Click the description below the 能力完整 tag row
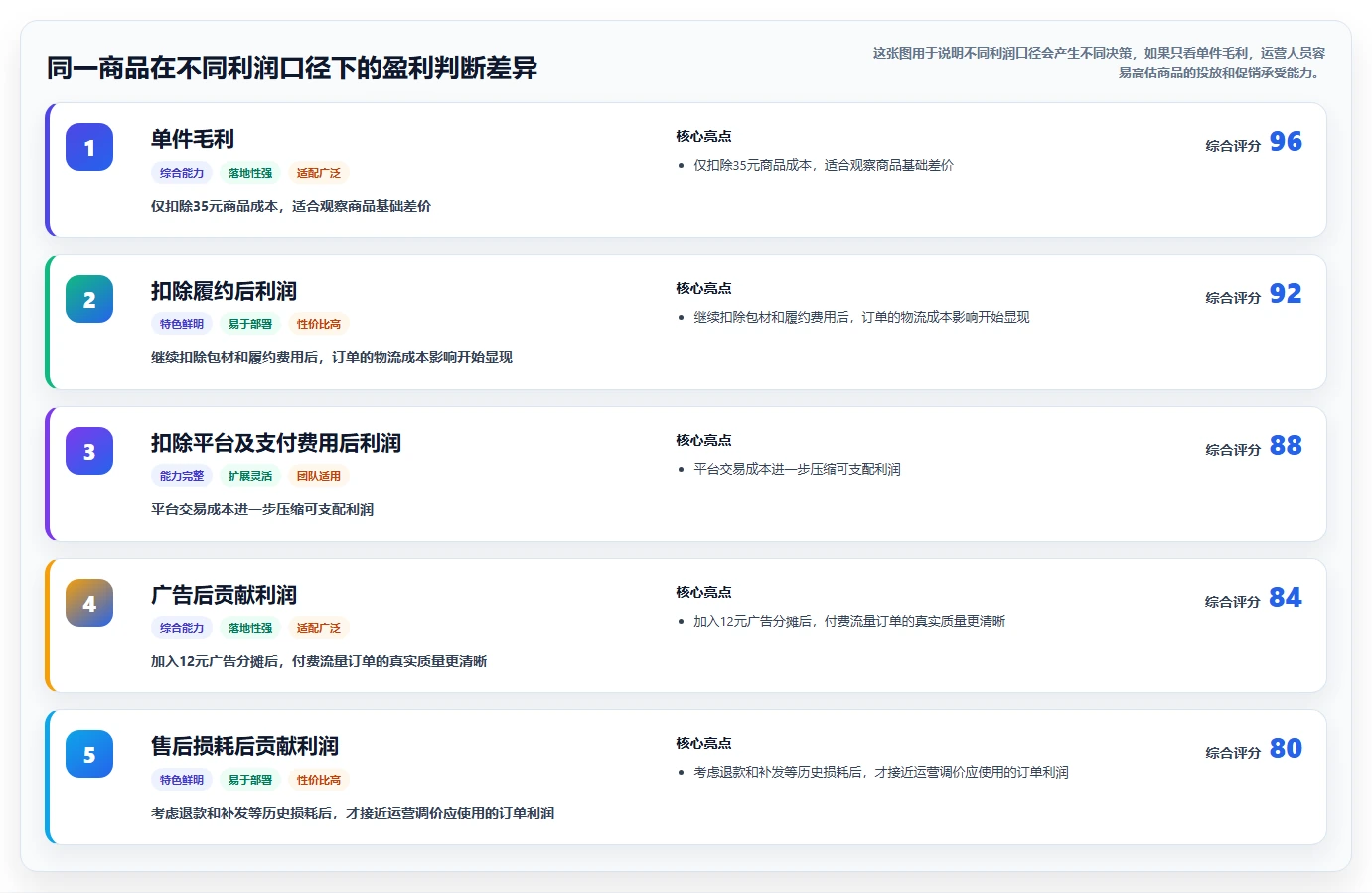The height and width of the screenshot is (893, 1372). tap(262, 510)
